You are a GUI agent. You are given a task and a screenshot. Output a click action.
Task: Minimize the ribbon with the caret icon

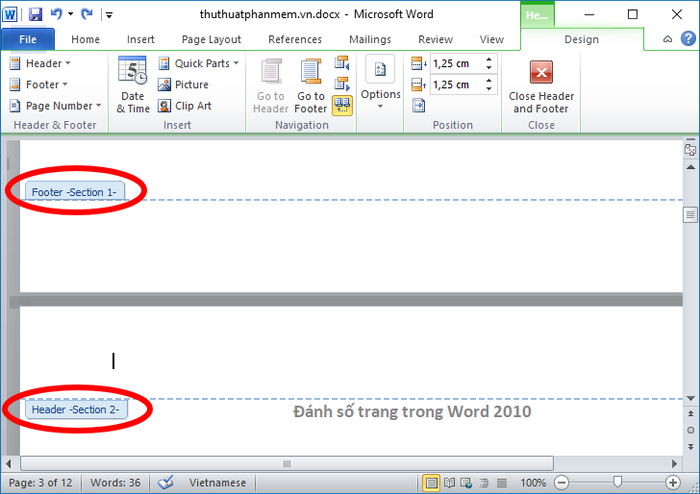[667, 39]
